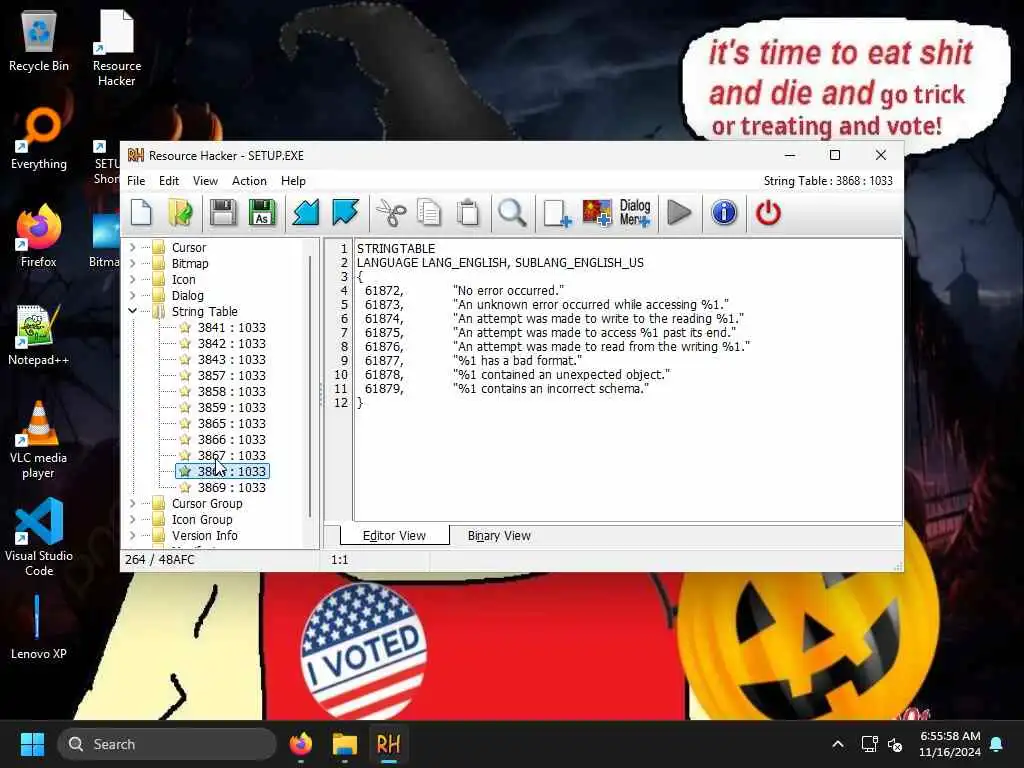This screenshot has height=768, width=1024.
Task: Open the View menu
Action: [205, 181]
